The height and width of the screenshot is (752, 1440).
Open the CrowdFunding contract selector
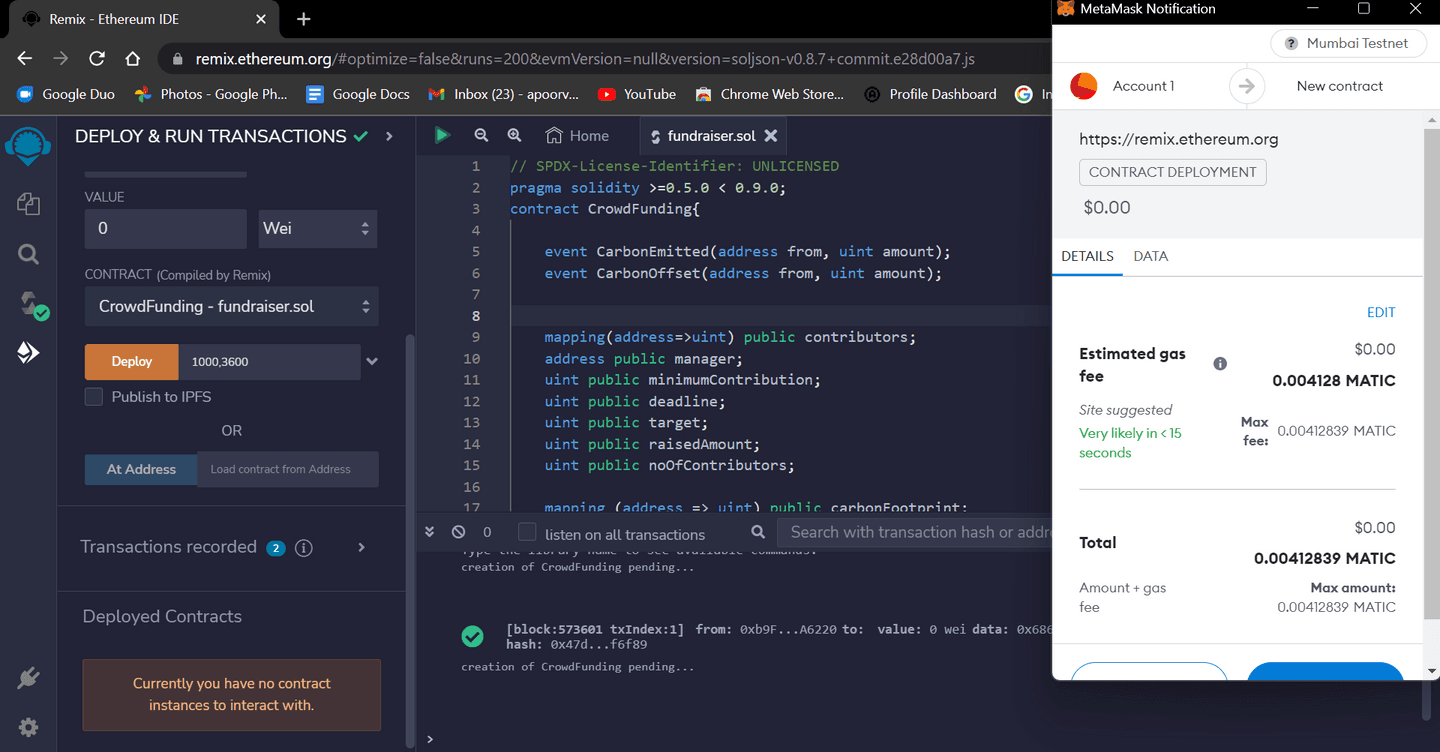pos(232,306)
